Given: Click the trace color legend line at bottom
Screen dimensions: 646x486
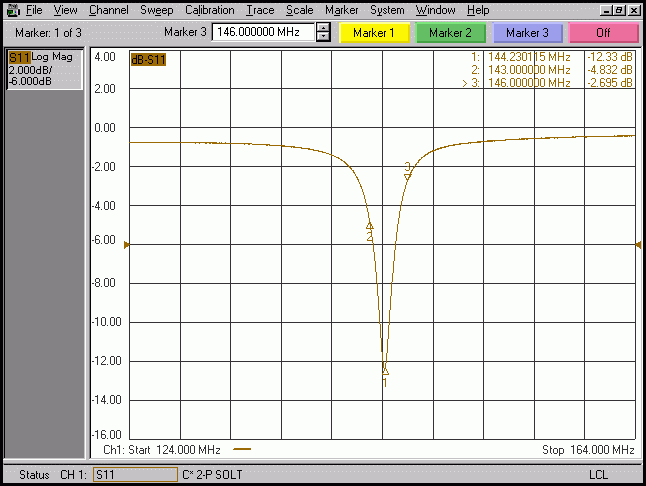Looking at the screenshot, I should (x=242, y=449).
